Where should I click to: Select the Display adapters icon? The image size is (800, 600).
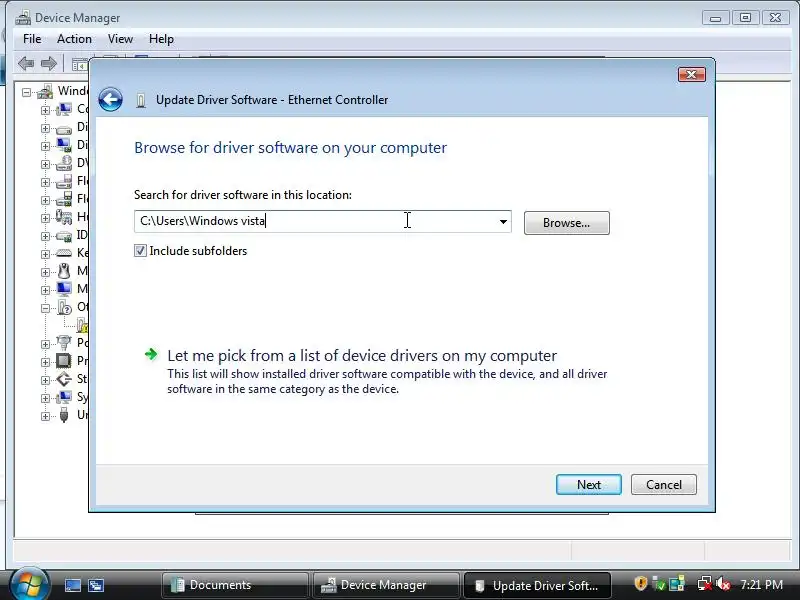tap(64, 145)
